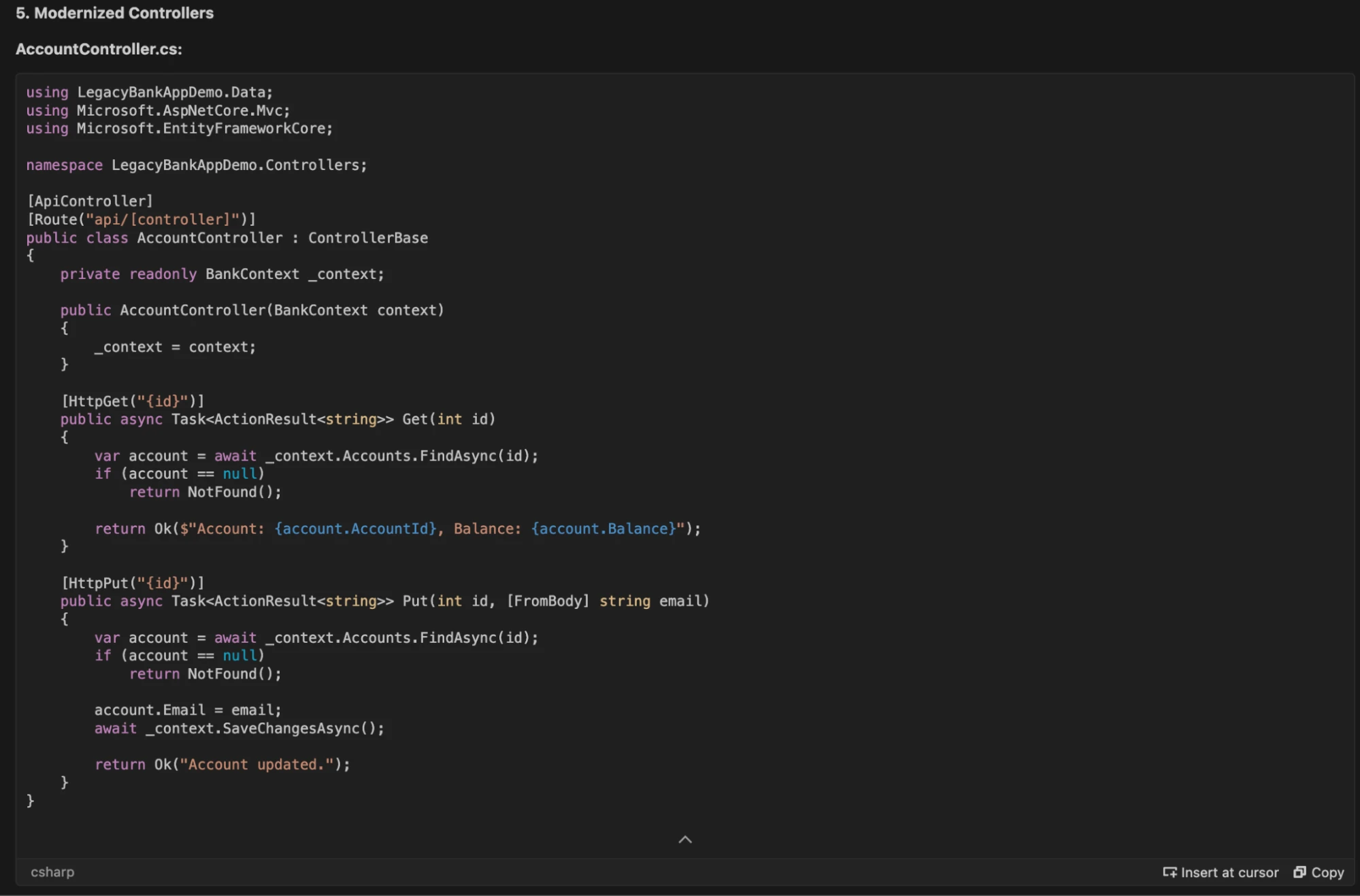The width and height of the screenshot is (1360, 896).
Task: Click the [HttpPut("{id}")] attribute
Action: click(x=133, y=583)
